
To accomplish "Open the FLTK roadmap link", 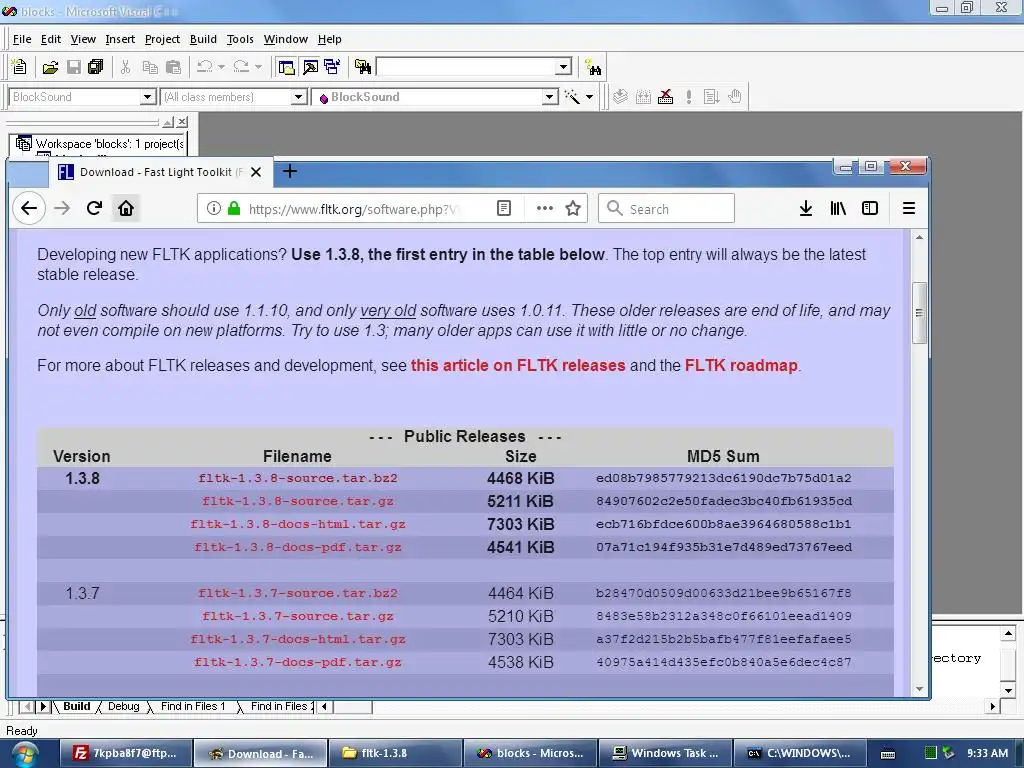I will pyautogui.click(x=741, y=365).
